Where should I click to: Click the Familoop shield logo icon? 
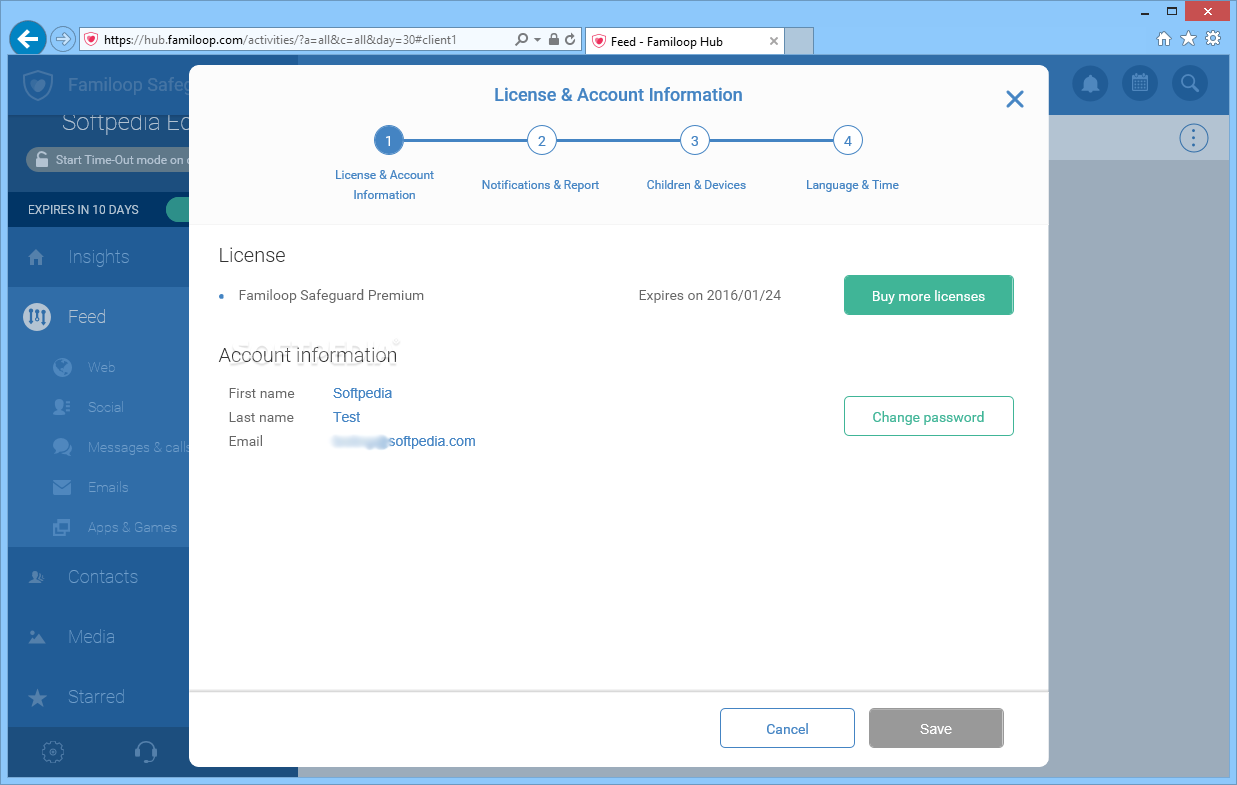tap(38, 85)
